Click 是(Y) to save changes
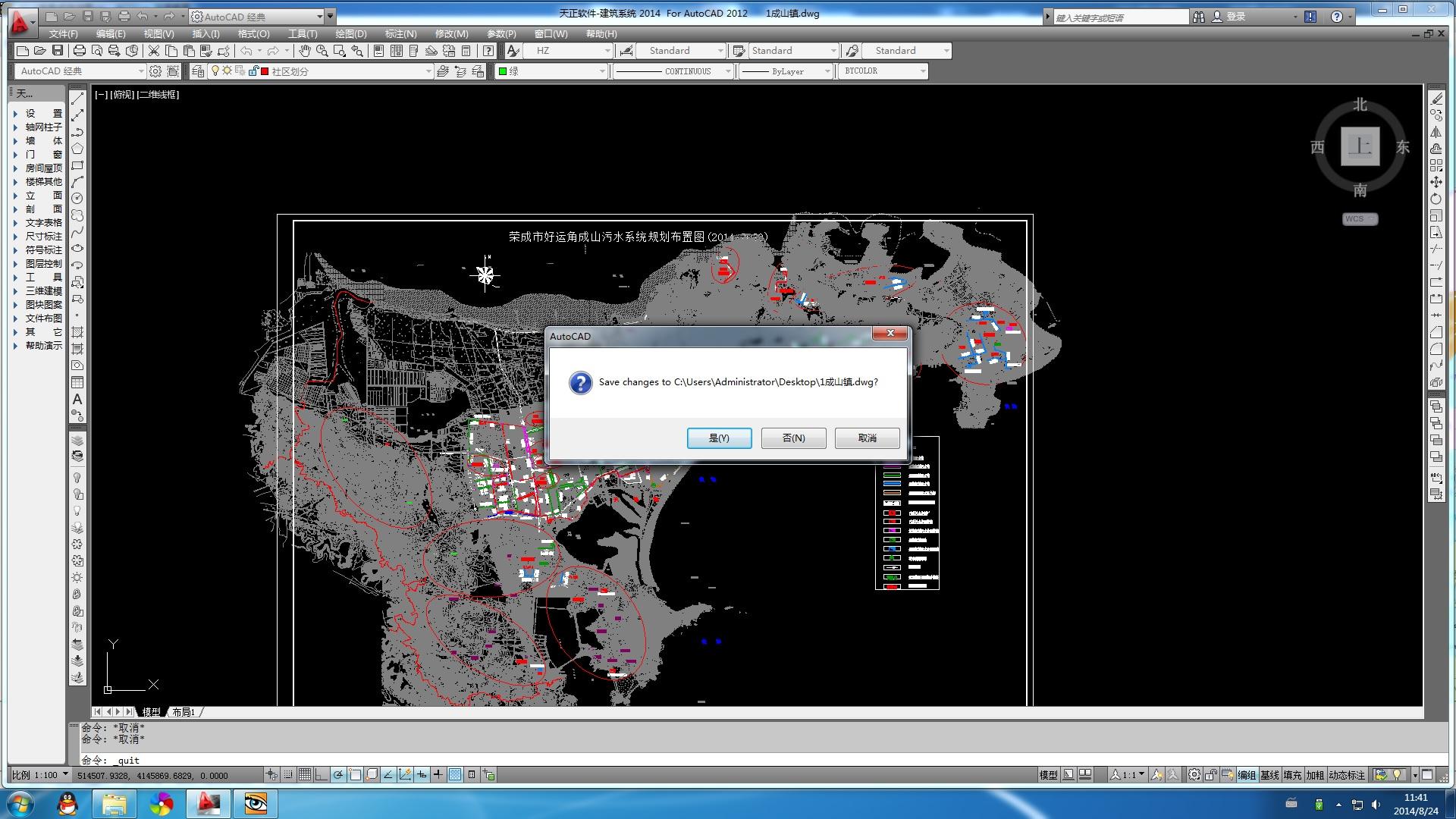The height and width of the screenshot is (819, 1456). tap(719, 438)
